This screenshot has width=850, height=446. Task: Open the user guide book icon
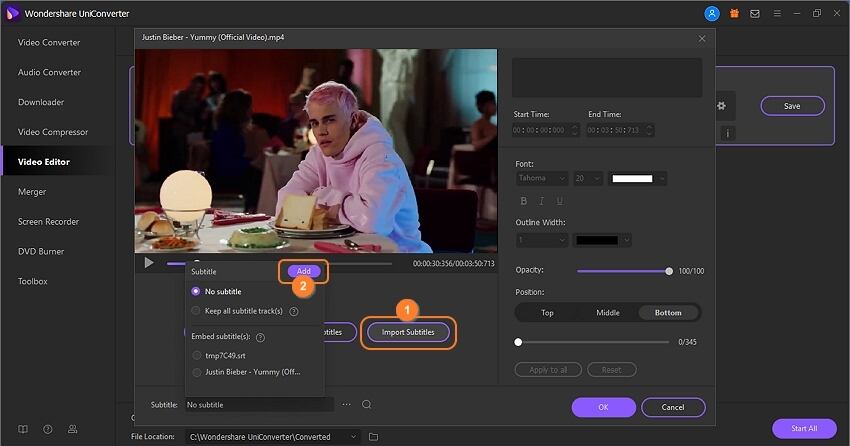[23, 429]
